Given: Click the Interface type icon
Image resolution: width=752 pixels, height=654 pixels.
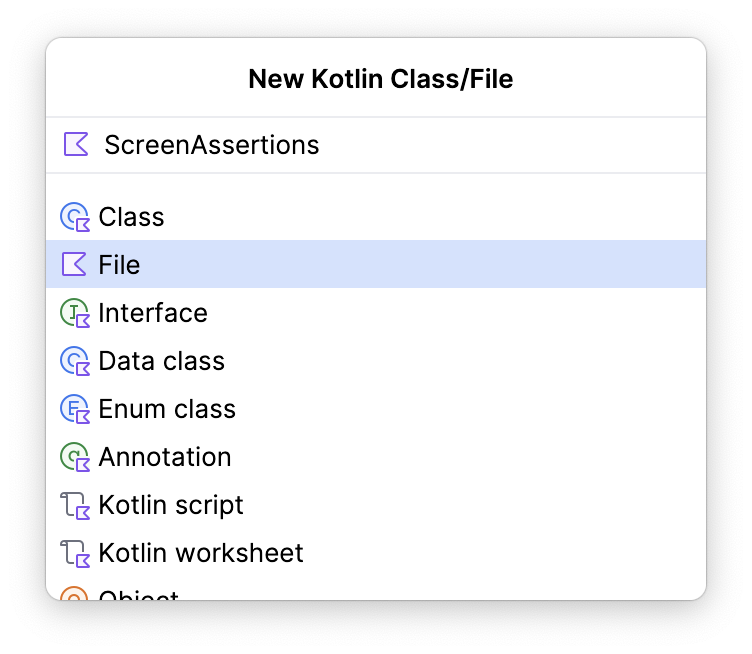Looking at the screenshot, I should (x=75, y=313).
